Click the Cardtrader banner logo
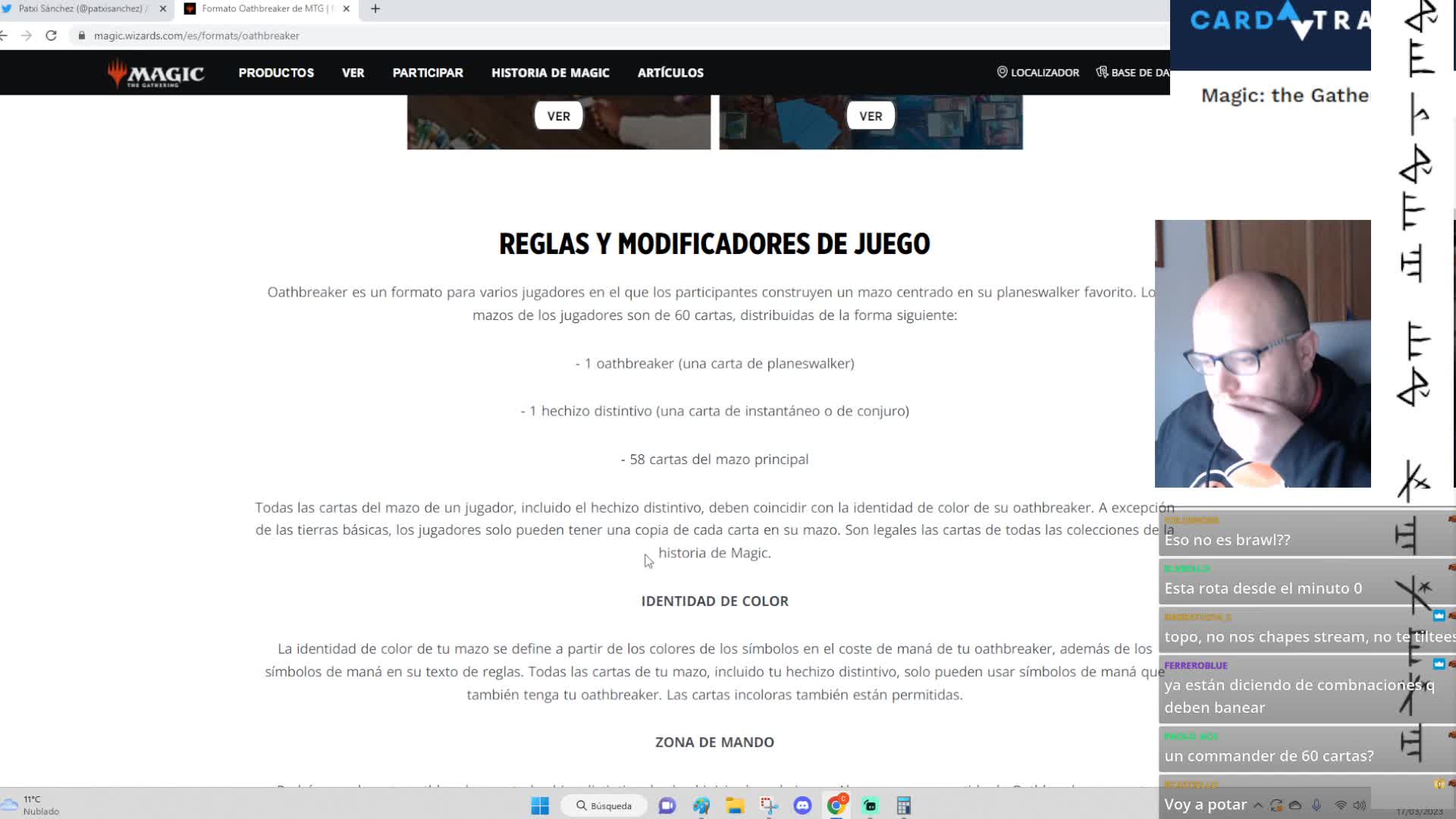 [x=1280, y=21]
